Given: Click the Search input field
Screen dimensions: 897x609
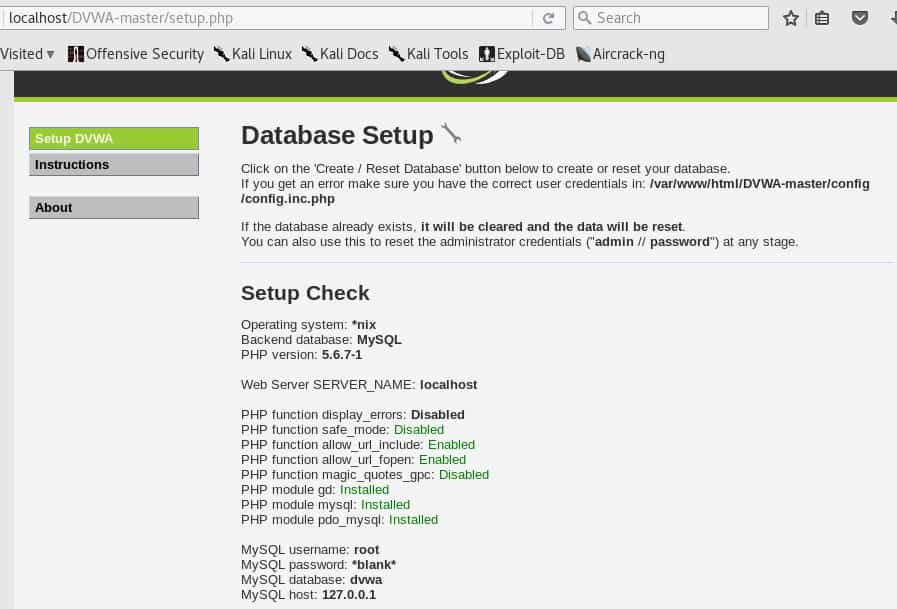Looking at the screenshot, I should pyautogui.click(x=671, y=18).
